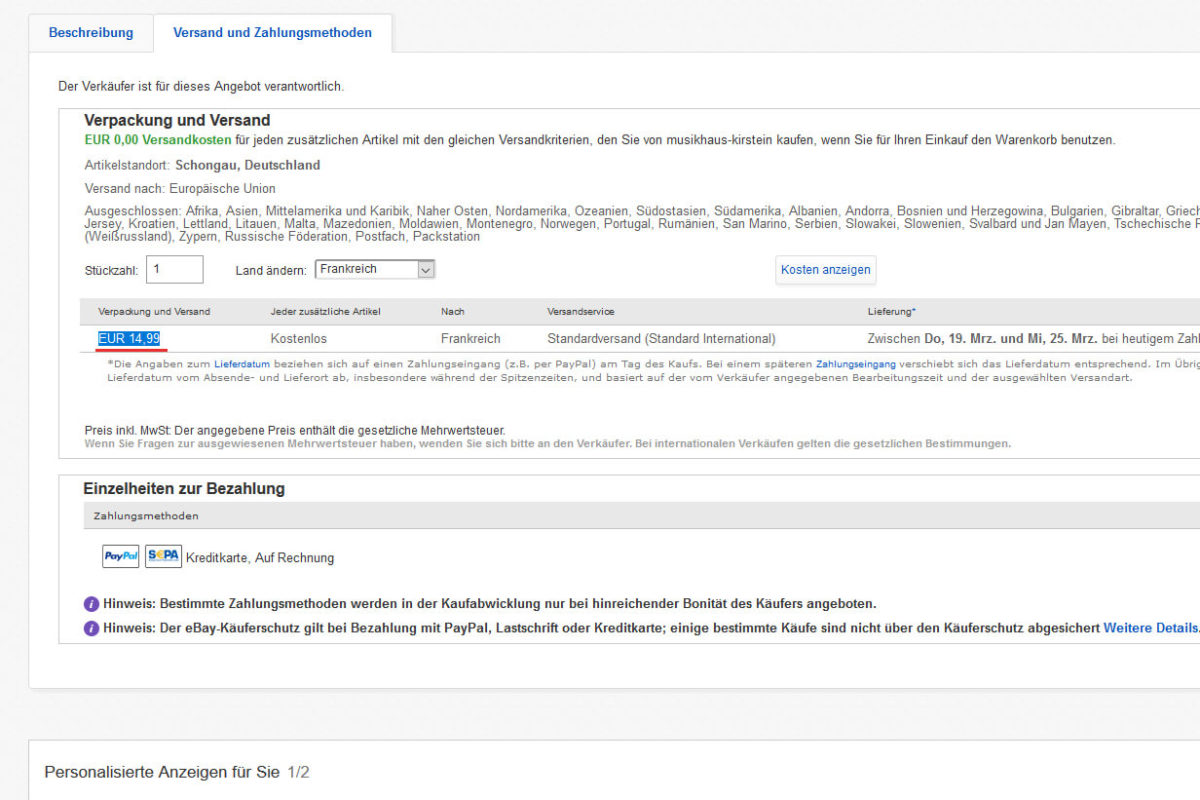Click the highlighted EUR 14,99 shipping cost

129,339
